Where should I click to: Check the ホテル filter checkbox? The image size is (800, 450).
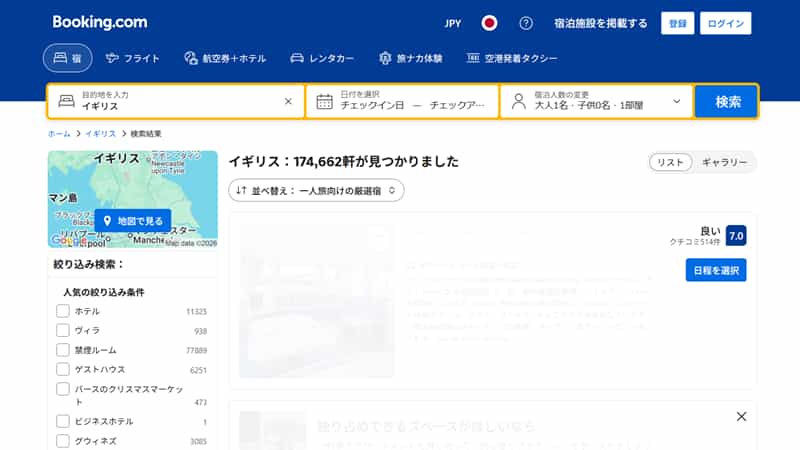click(63, 311)
